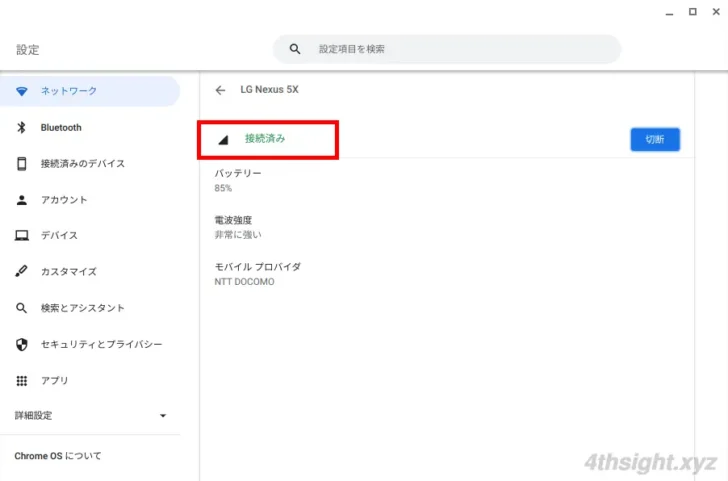Click the 85% battery value
Viewport: 728px width, 481px height.
tap(223, 188)
